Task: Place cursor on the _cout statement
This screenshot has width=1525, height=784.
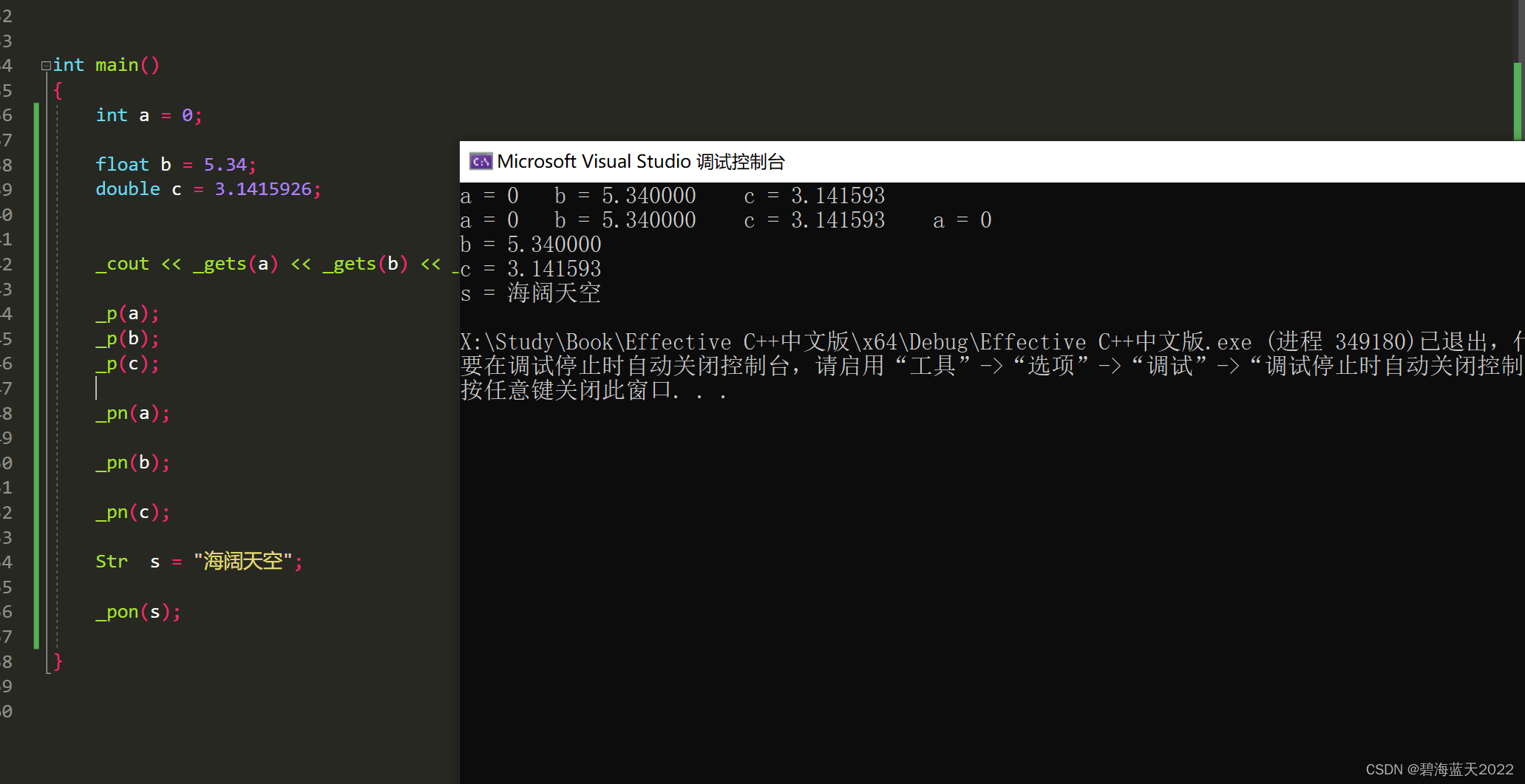Action: point(122,264)
